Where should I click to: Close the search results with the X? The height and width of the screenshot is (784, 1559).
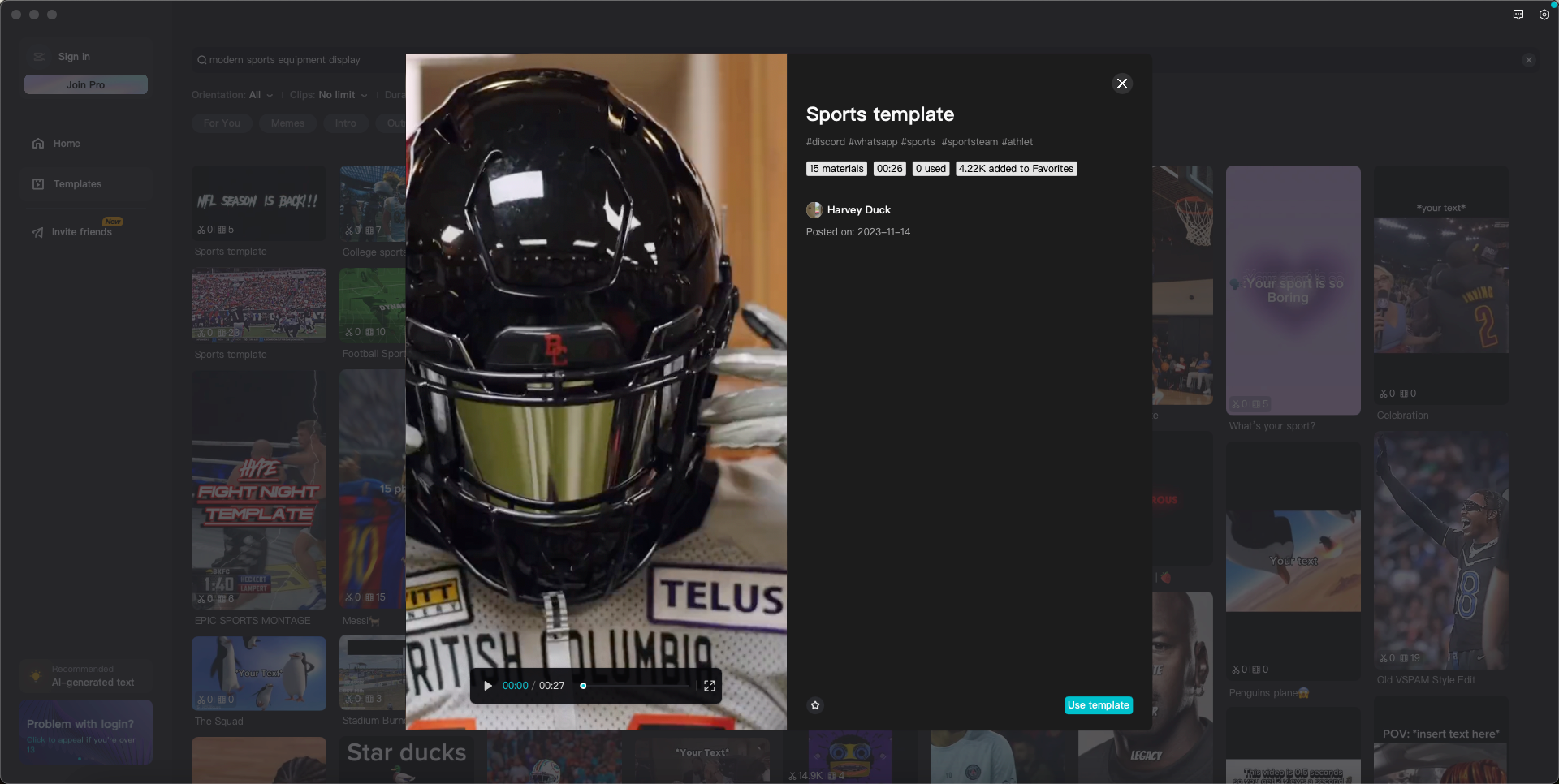tap(1529, 59)
